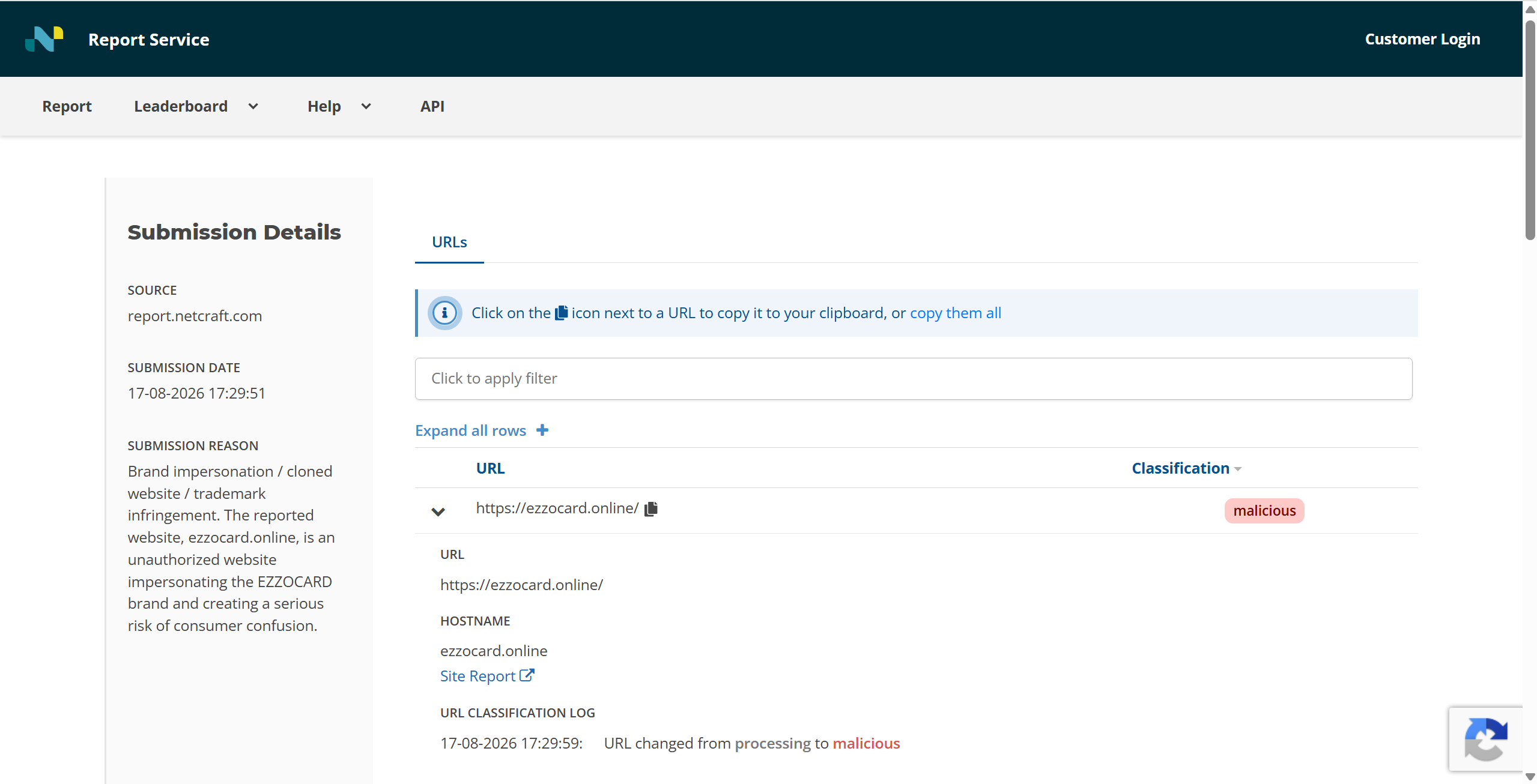Click the 'copy them all' link
This screenshot has height=784, width=1537.
tap(956, 313)
